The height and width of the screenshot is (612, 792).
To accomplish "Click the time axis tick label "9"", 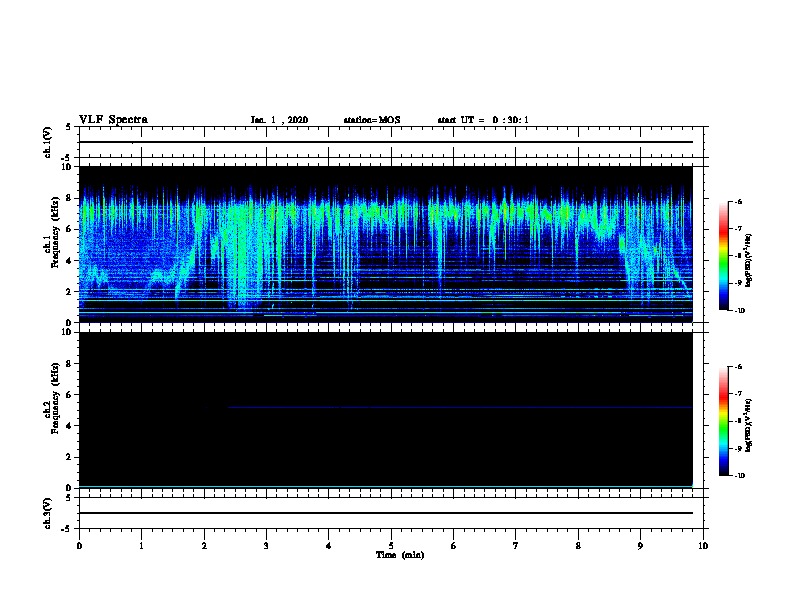I will [640, 546].
